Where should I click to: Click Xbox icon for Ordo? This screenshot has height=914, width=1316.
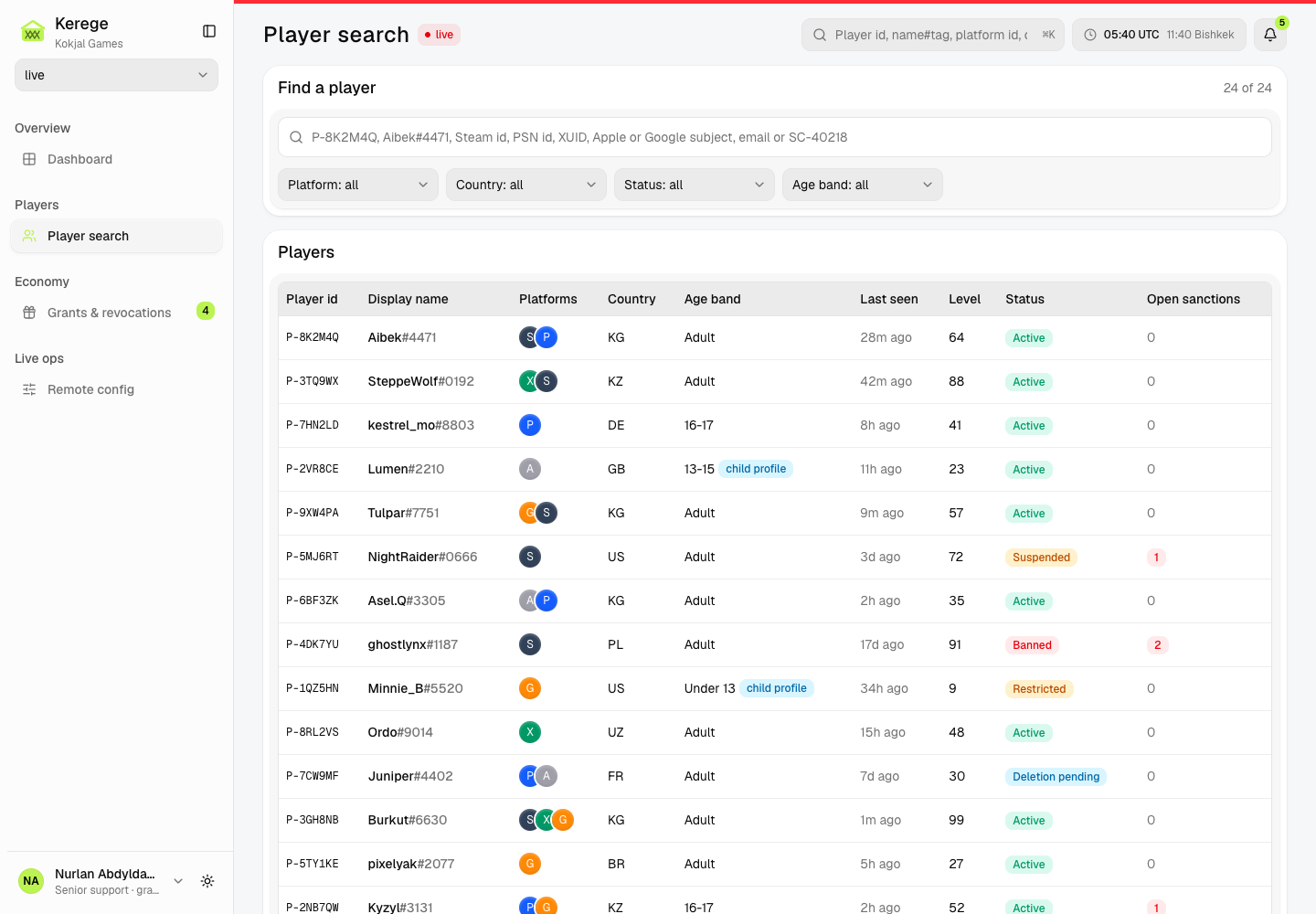click(530, 732)
